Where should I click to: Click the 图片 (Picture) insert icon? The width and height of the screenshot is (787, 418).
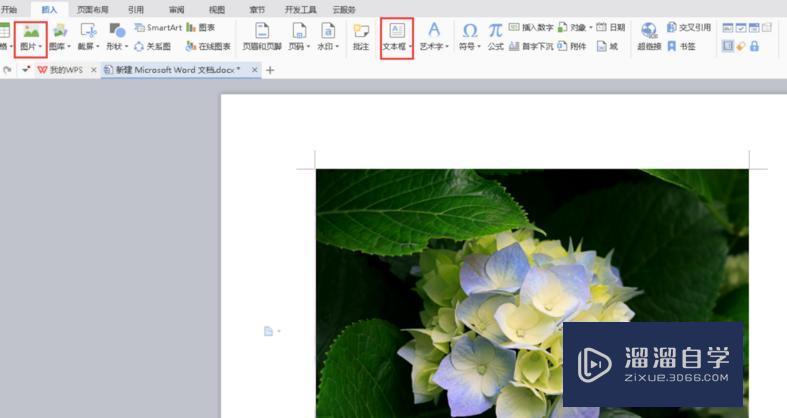click(x=31, y=32)
